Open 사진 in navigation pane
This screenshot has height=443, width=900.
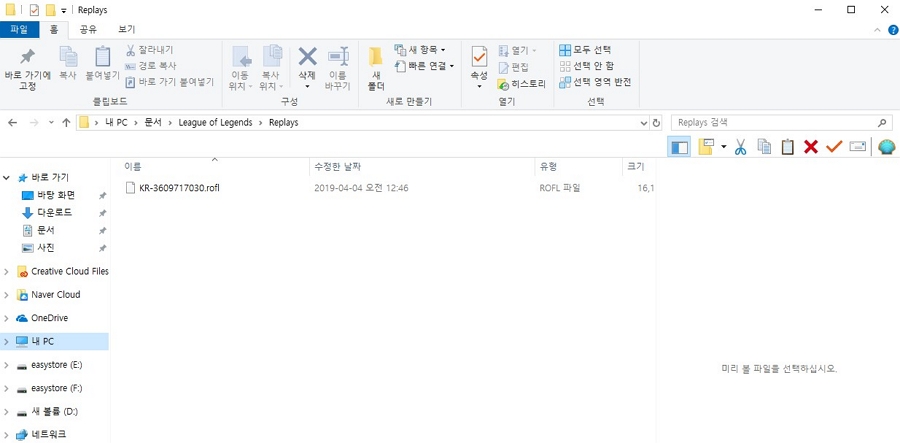45,248
